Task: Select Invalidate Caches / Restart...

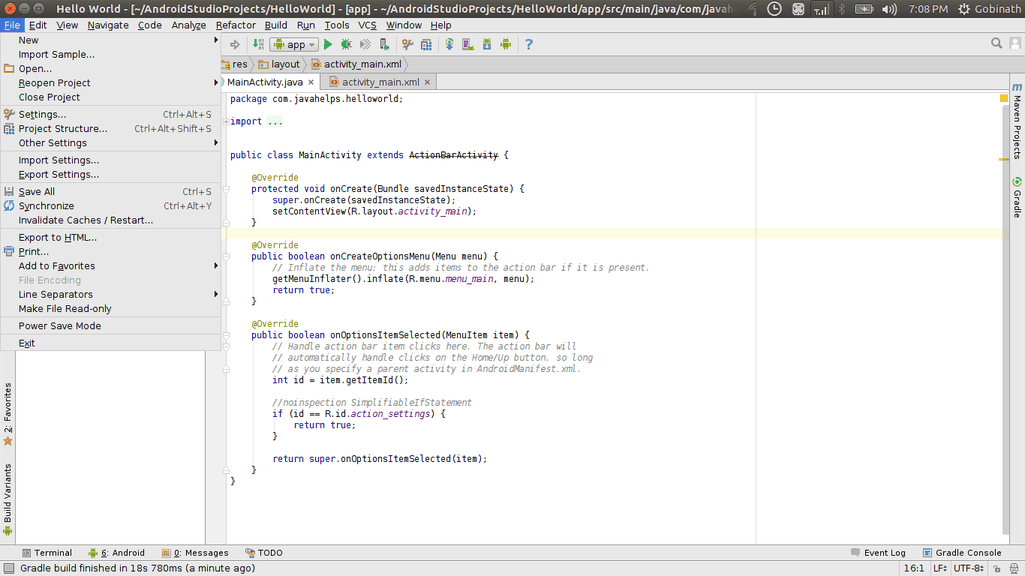Action: coord(110,220)
